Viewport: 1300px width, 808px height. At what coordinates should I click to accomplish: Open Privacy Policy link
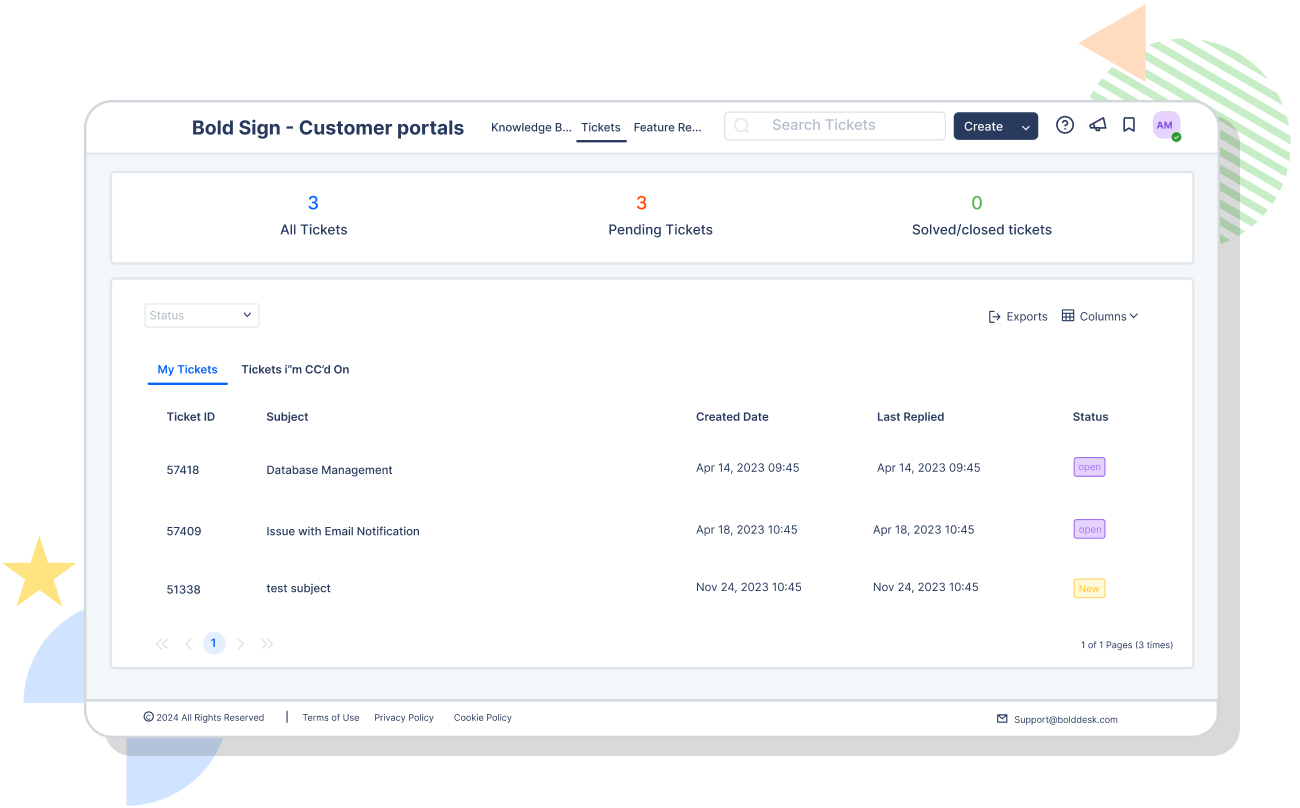[x=404, y=718]
